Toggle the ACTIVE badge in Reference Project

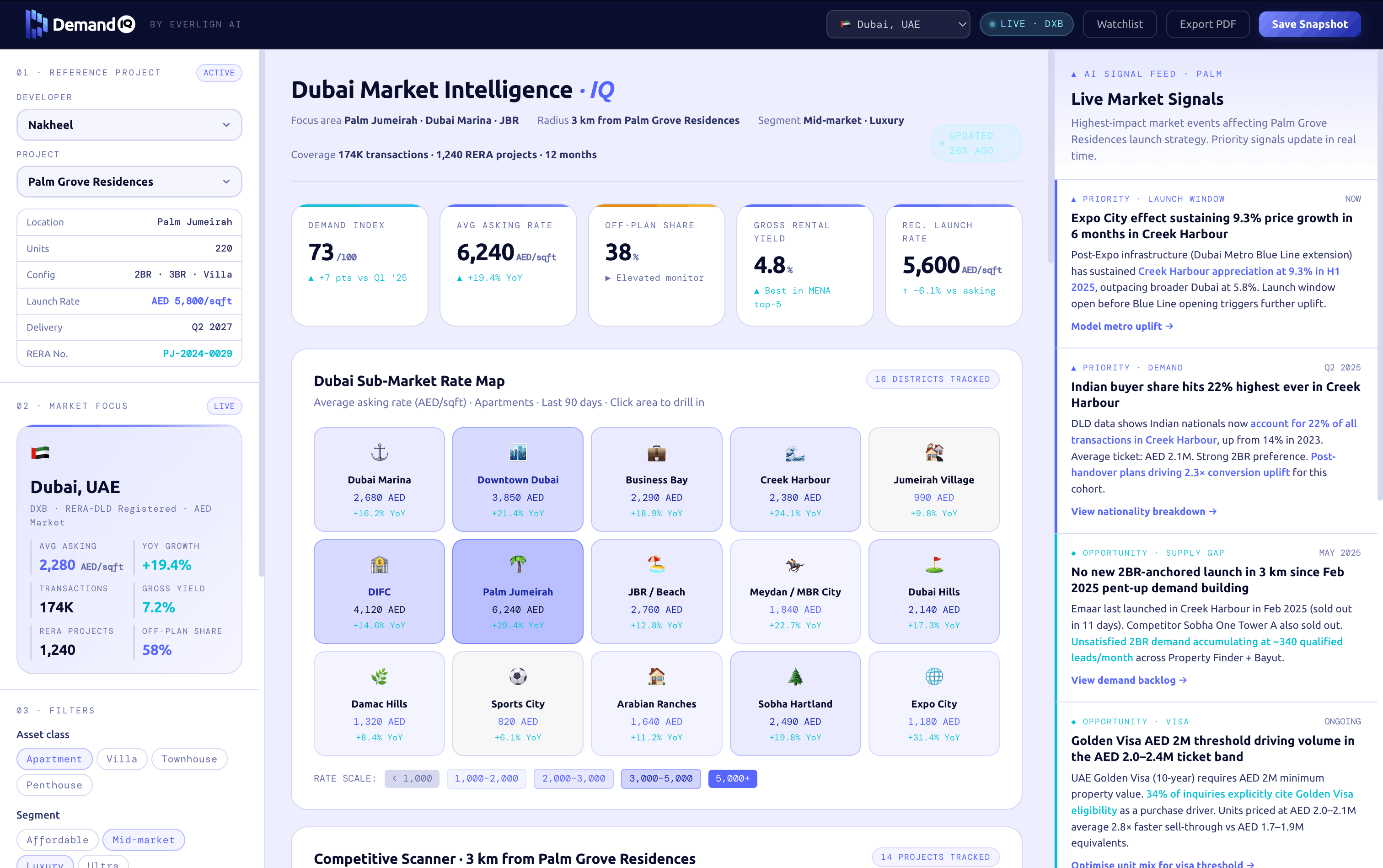220,73
